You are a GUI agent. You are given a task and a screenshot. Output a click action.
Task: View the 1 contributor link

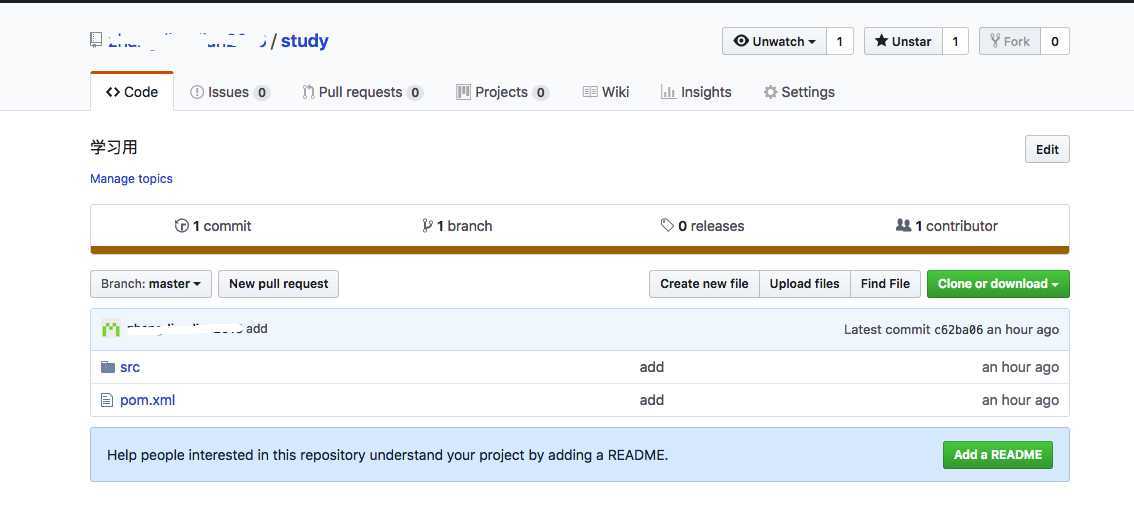947,226
